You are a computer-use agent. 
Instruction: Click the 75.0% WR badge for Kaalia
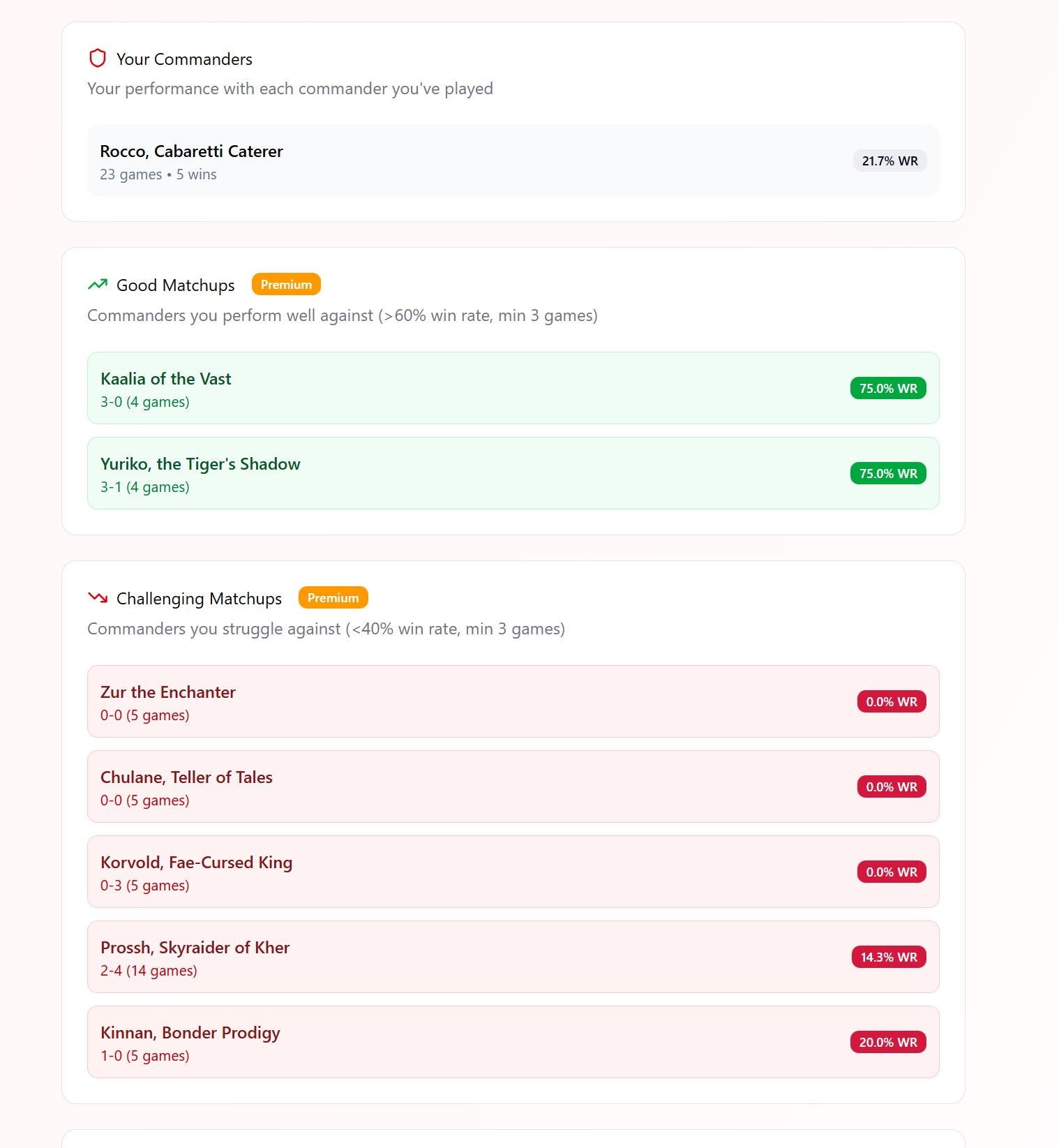887,389
